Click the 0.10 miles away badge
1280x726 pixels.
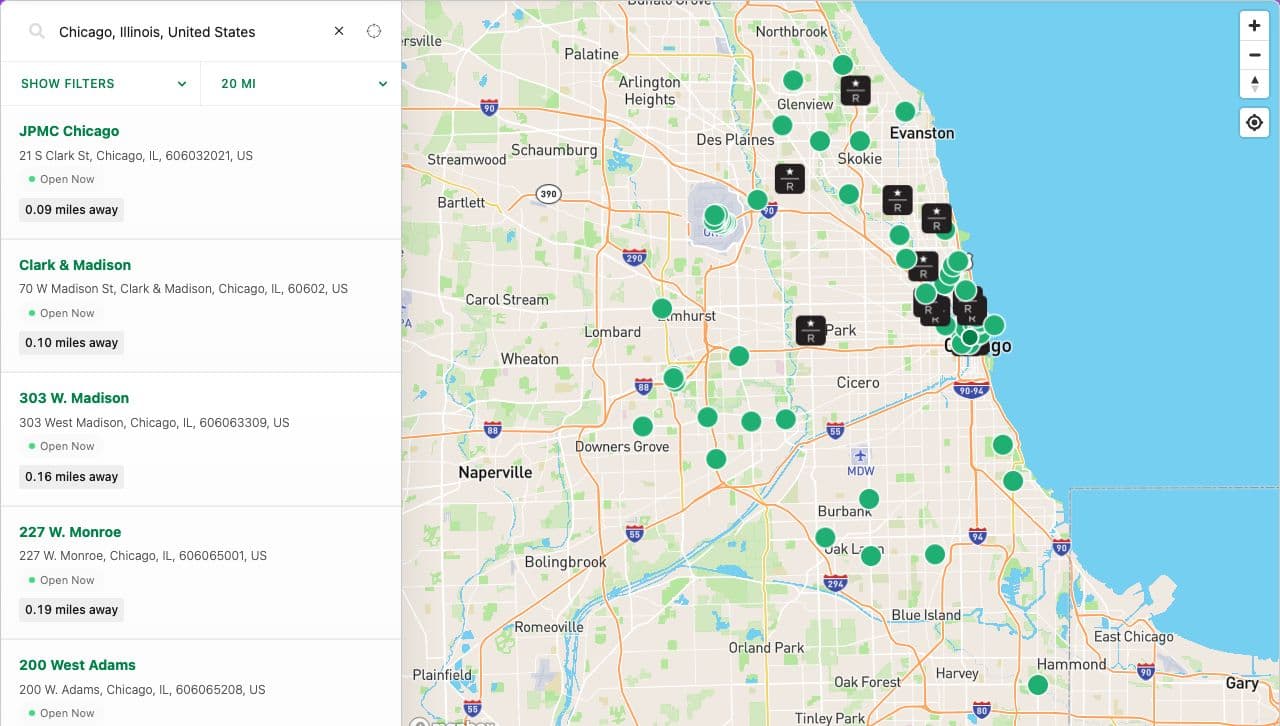71,343
